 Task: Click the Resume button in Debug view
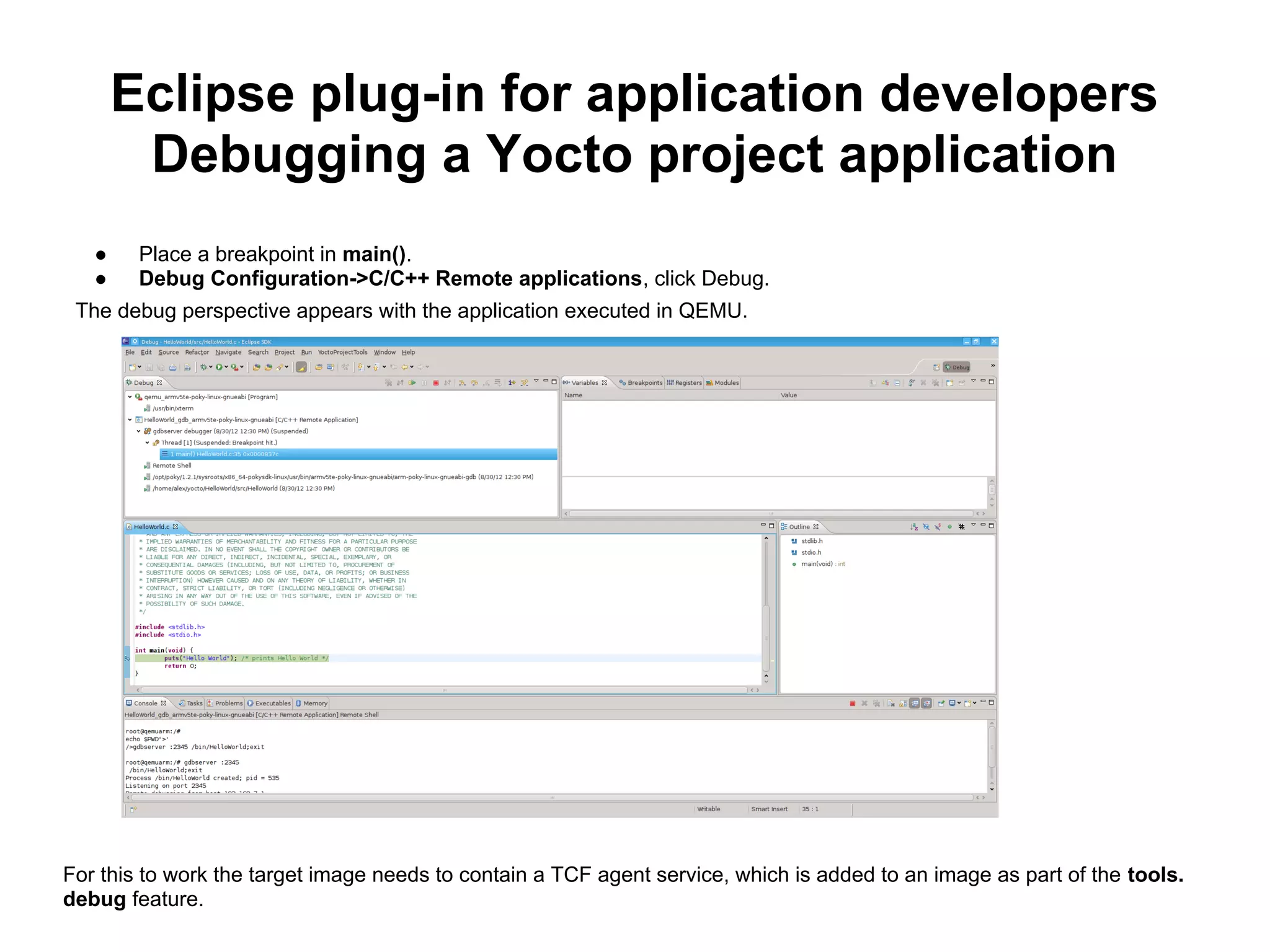412,383
